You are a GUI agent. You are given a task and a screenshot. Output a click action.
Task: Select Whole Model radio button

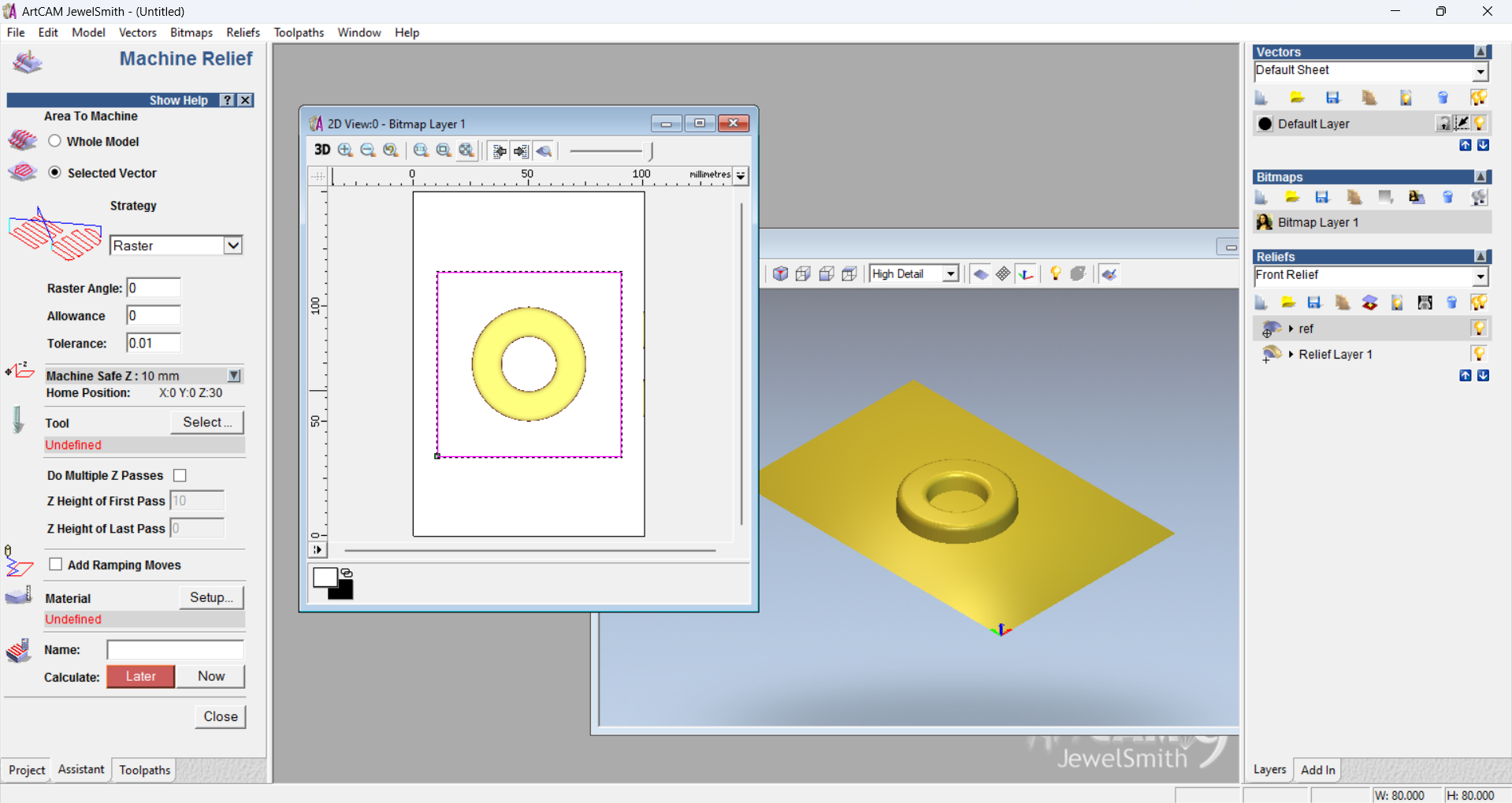coord(54,141)
